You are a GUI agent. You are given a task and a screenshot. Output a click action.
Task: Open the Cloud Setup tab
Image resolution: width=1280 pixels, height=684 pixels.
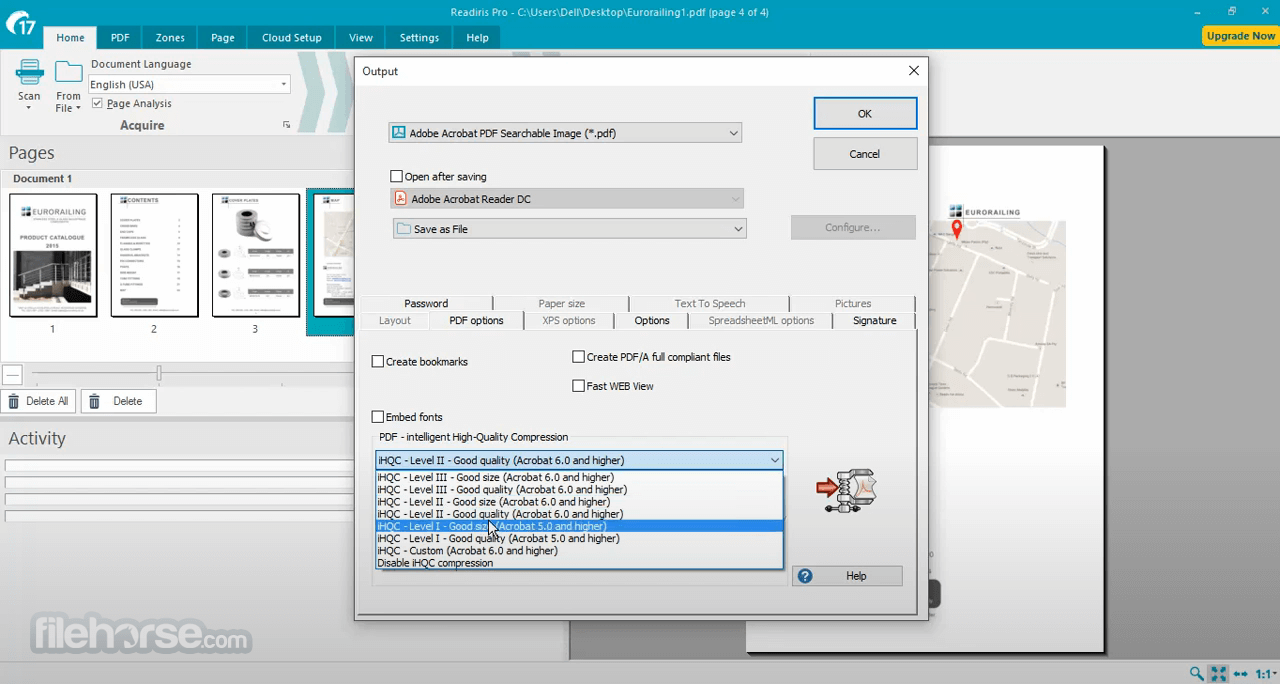coord(292,38)
